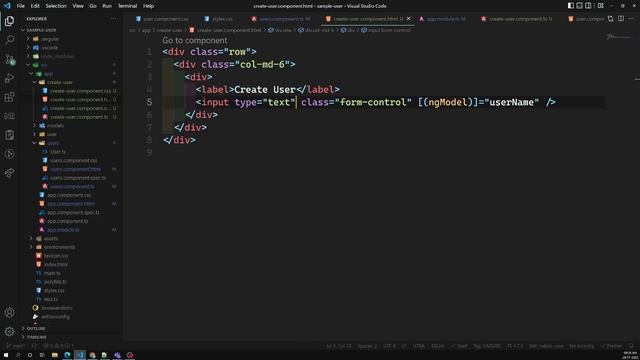
Task: Click the input.form-control breadcrumb segment
Action: pyautogui.click(x=386, y=30)
